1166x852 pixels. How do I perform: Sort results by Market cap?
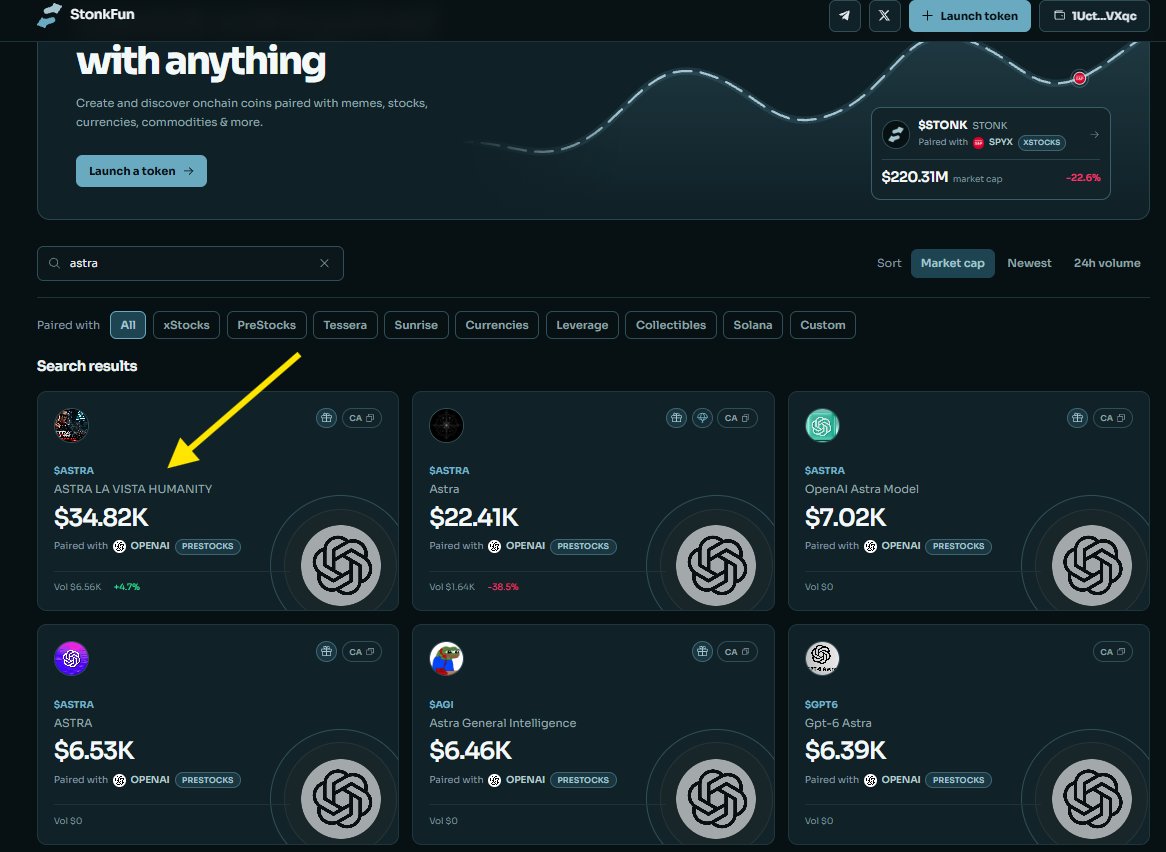point(953,263)
